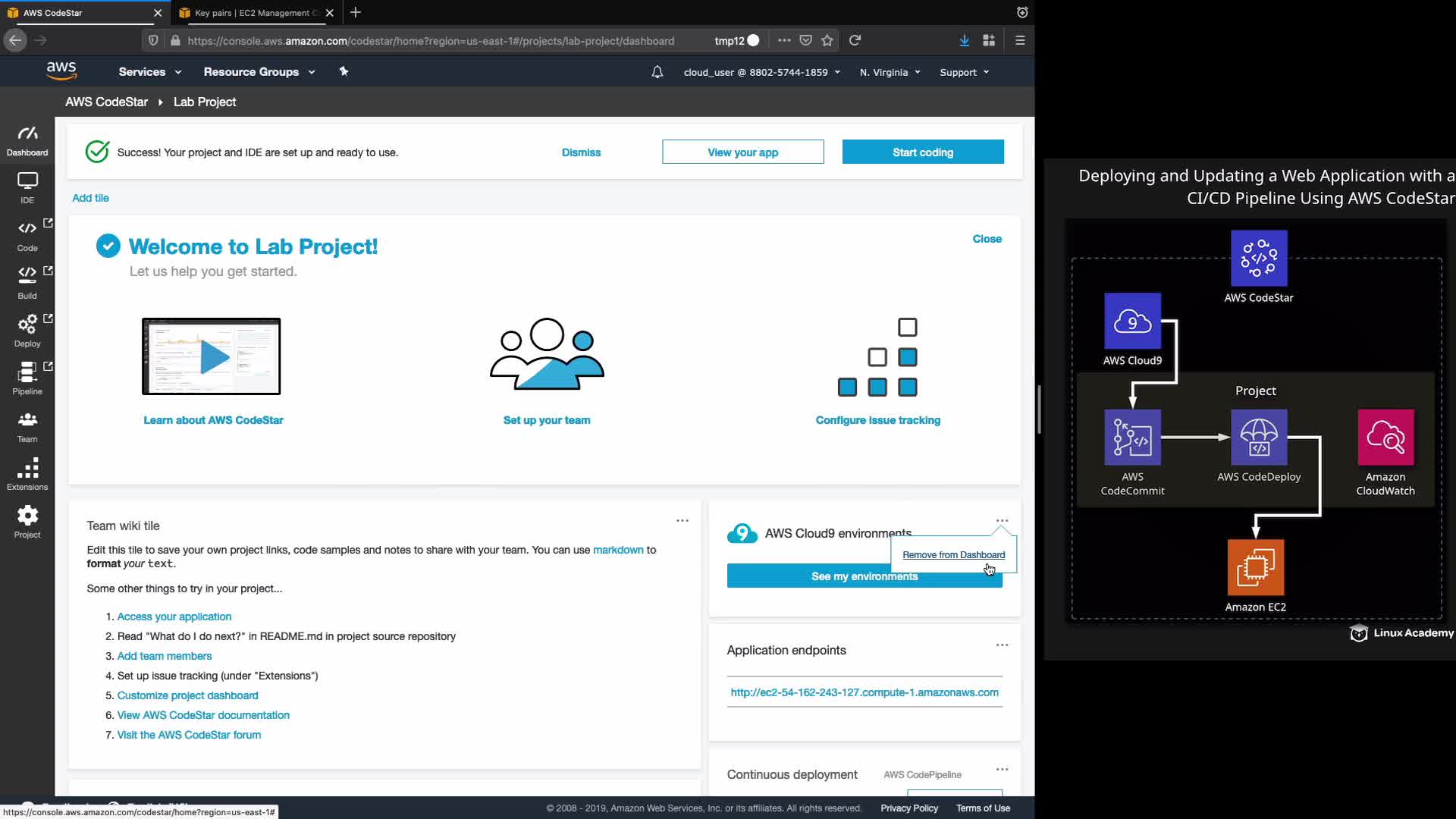Toggle the tmp12 container switch in address bar
Screen dimensions: 1456x819
tap(752, 40)
